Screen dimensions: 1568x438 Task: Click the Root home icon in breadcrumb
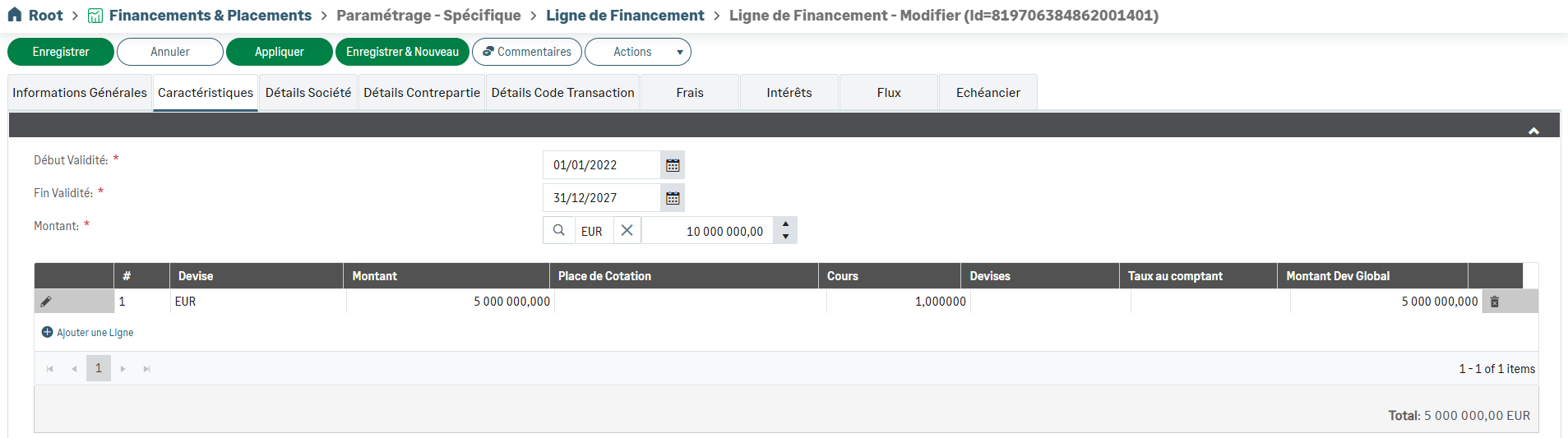(x=15, y=16)
